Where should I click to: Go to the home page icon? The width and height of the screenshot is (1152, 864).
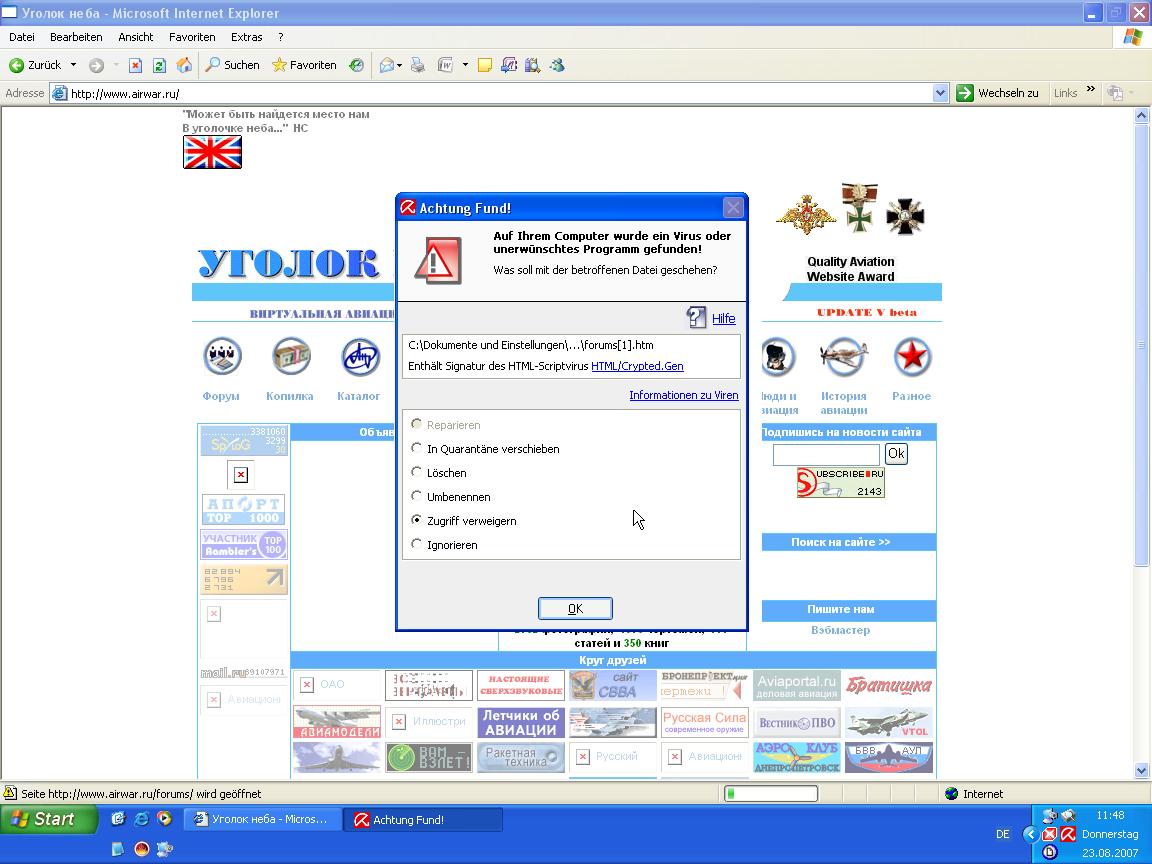tap(184, 65)
